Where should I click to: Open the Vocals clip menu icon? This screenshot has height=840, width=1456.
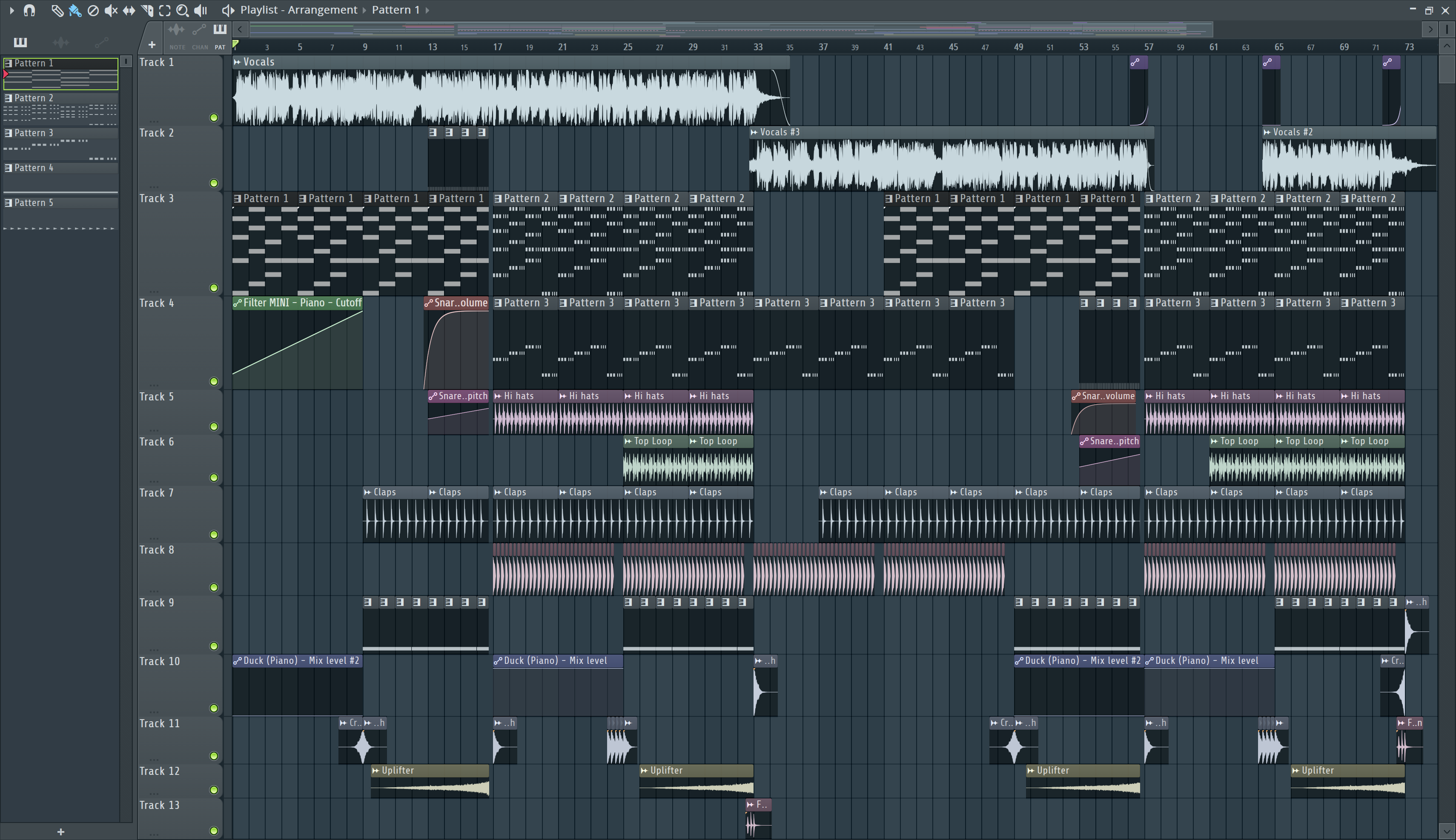point(237,62)
